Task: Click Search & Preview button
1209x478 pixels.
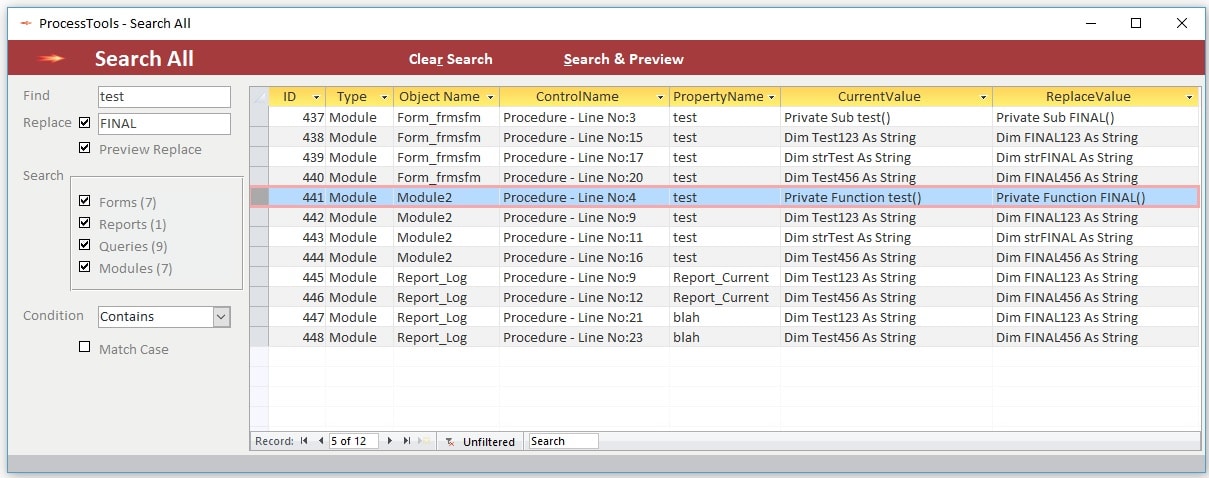Action: tap(623, 59)
